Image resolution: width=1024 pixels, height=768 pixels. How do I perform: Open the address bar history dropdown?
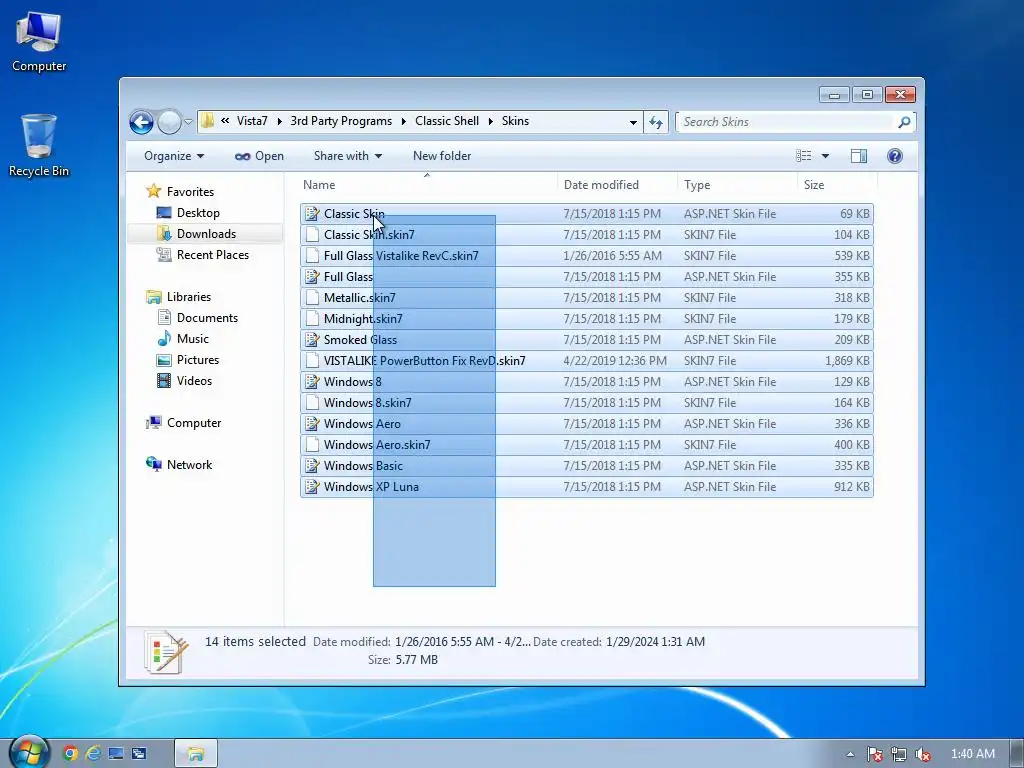(x=633, y=122)
